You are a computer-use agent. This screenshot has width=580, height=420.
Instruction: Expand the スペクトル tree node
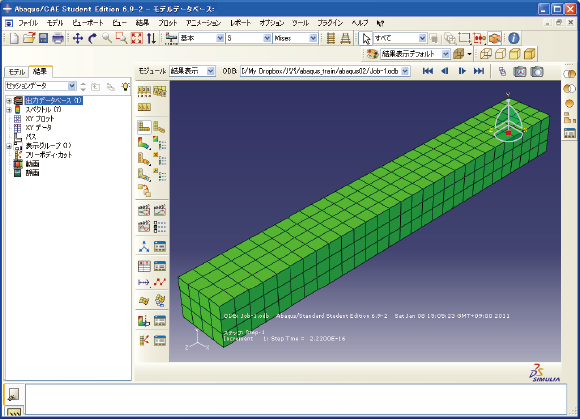point(9,110)
